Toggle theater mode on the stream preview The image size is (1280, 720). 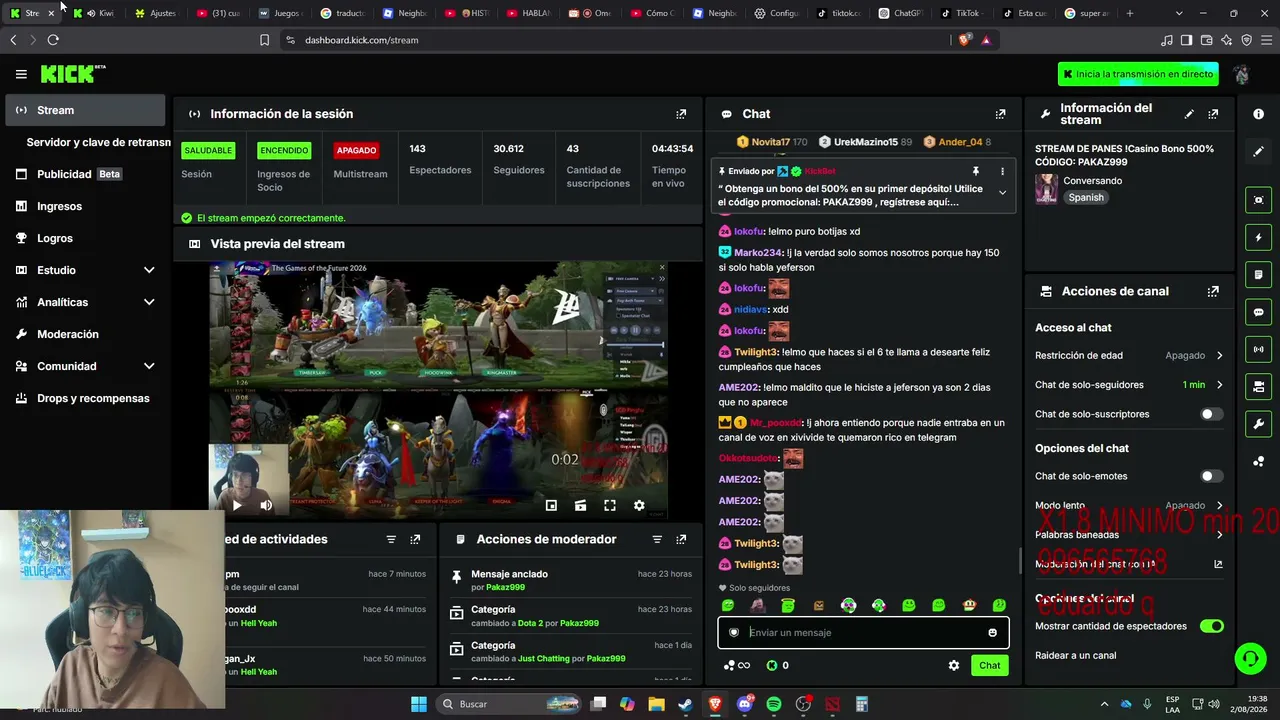coord(580,505)
